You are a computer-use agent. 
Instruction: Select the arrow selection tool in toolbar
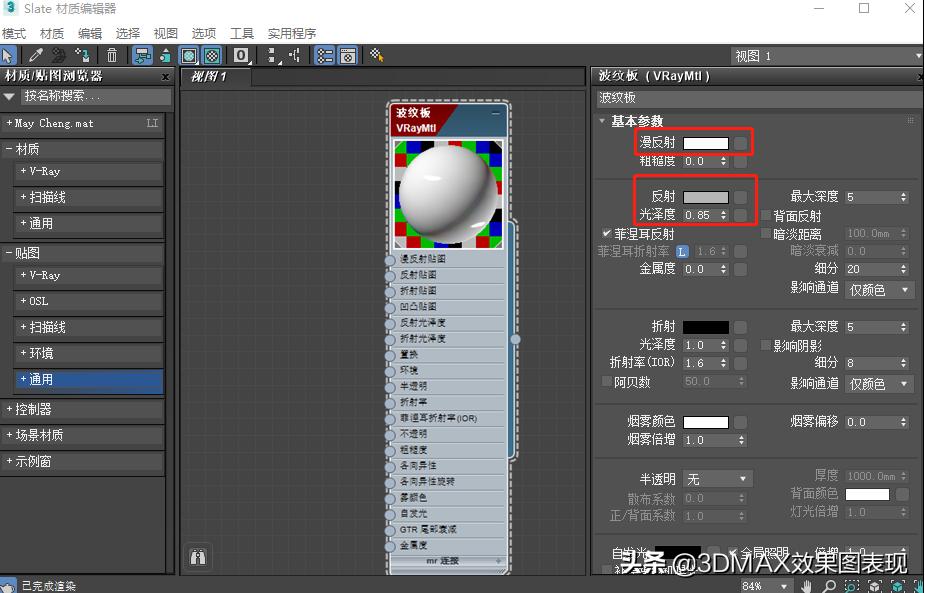point(8,55)
